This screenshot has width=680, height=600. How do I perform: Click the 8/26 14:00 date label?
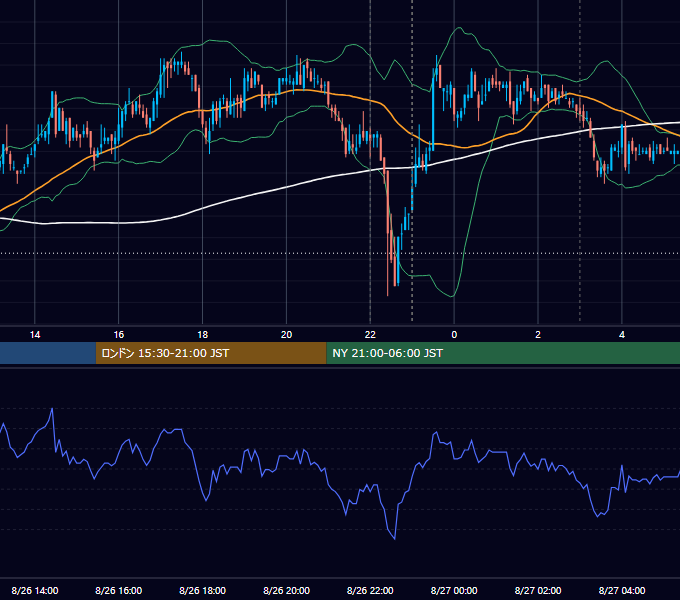click(35, 590)
